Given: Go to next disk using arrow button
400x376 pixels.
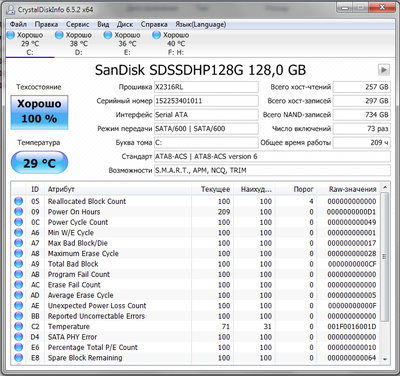Looking at the screenshot, I should pyautogui.click(x=384, y=70).
